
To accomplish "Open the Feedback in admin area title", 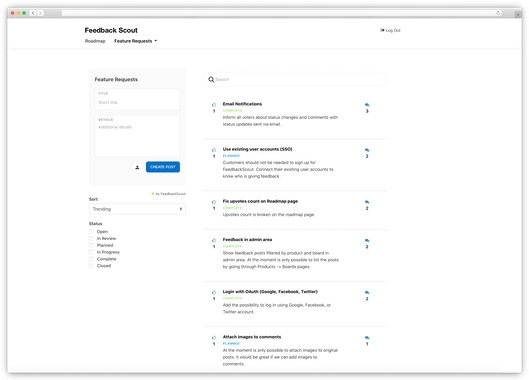I will click(247, 240).
